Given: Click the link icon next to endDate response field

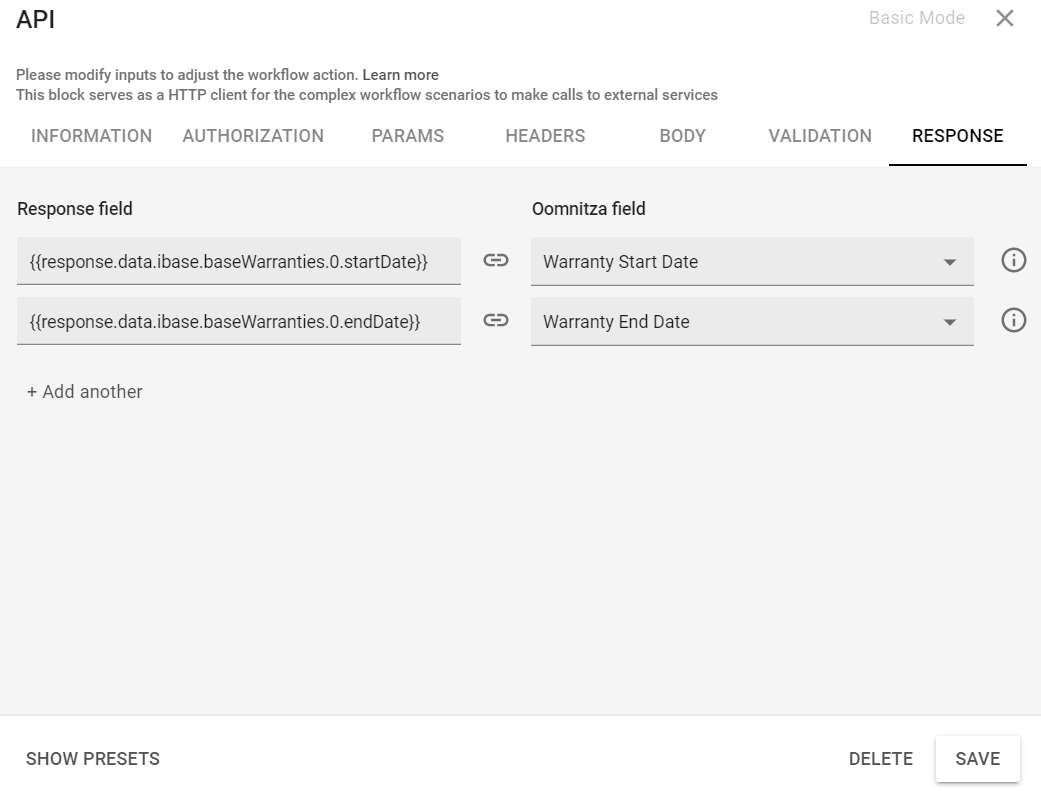Looking at the screenshot, I should tap(495, 321).
